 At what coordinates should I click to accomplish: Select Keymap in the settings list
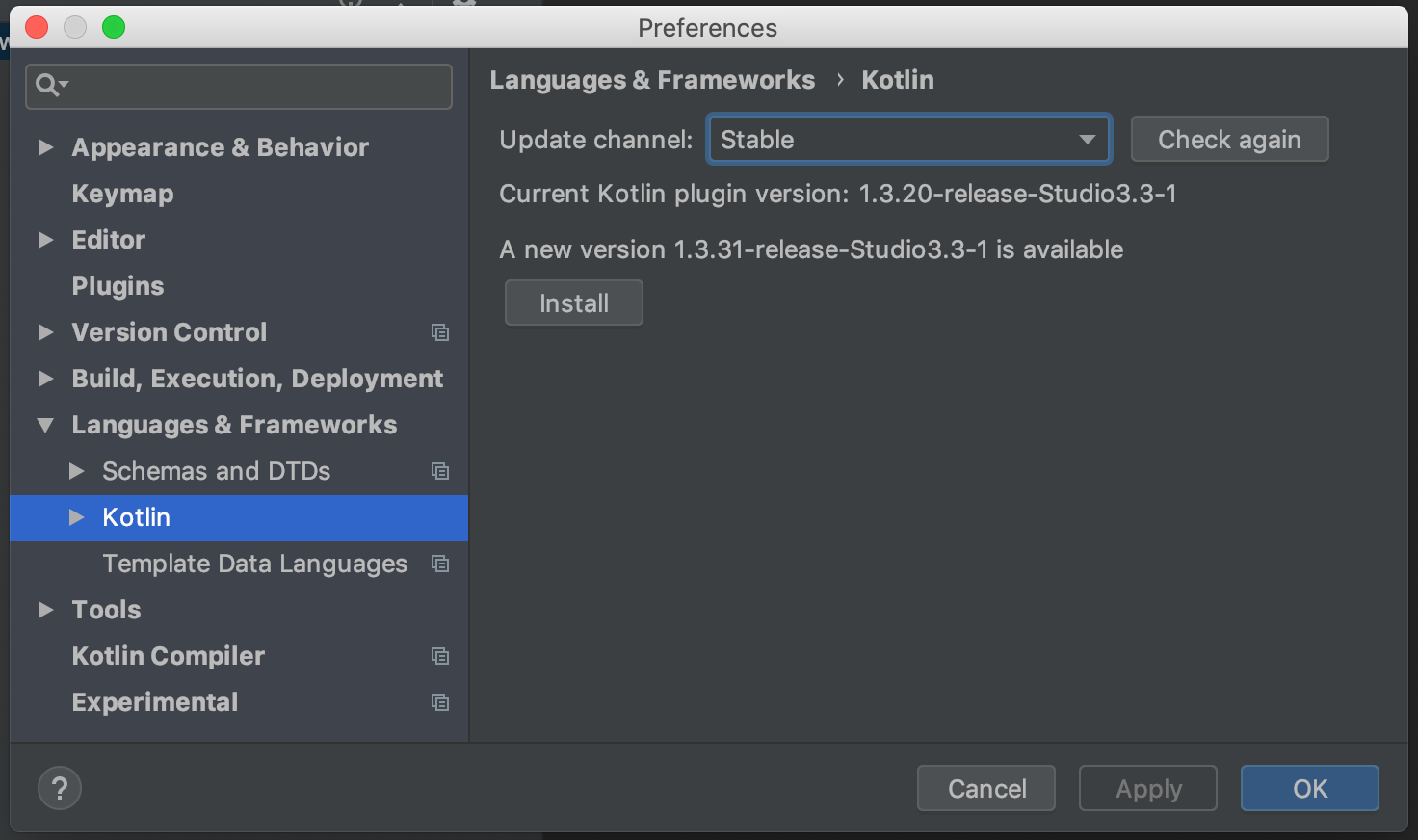[122, 194]
